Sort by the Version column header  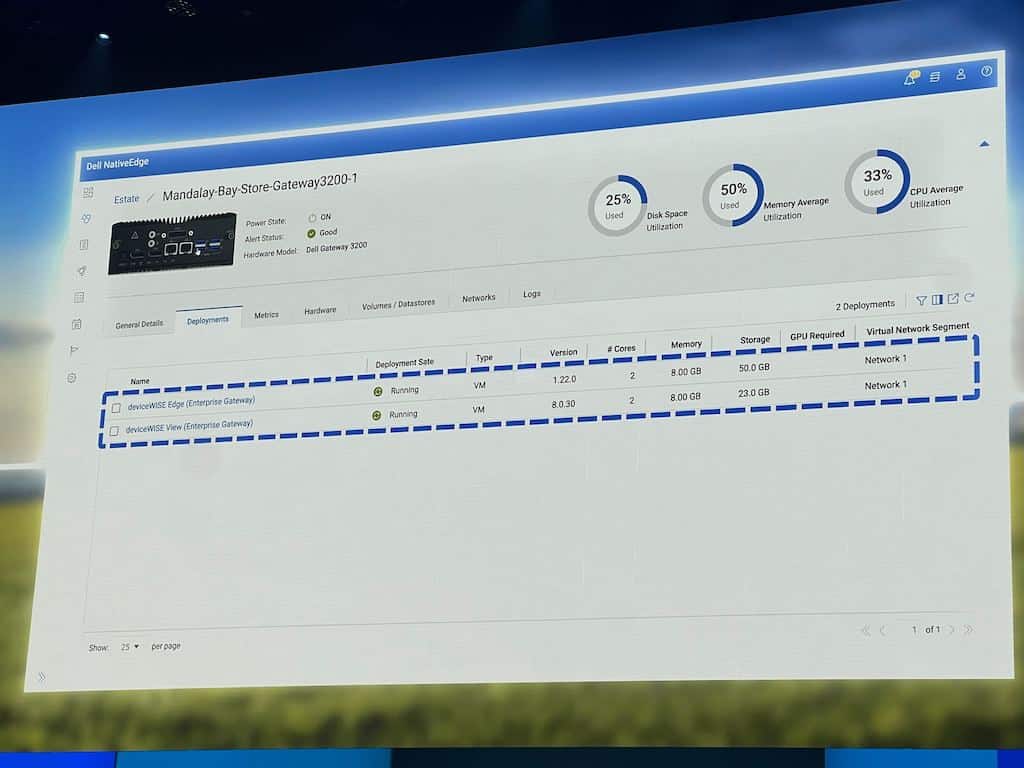click(564, 352)
